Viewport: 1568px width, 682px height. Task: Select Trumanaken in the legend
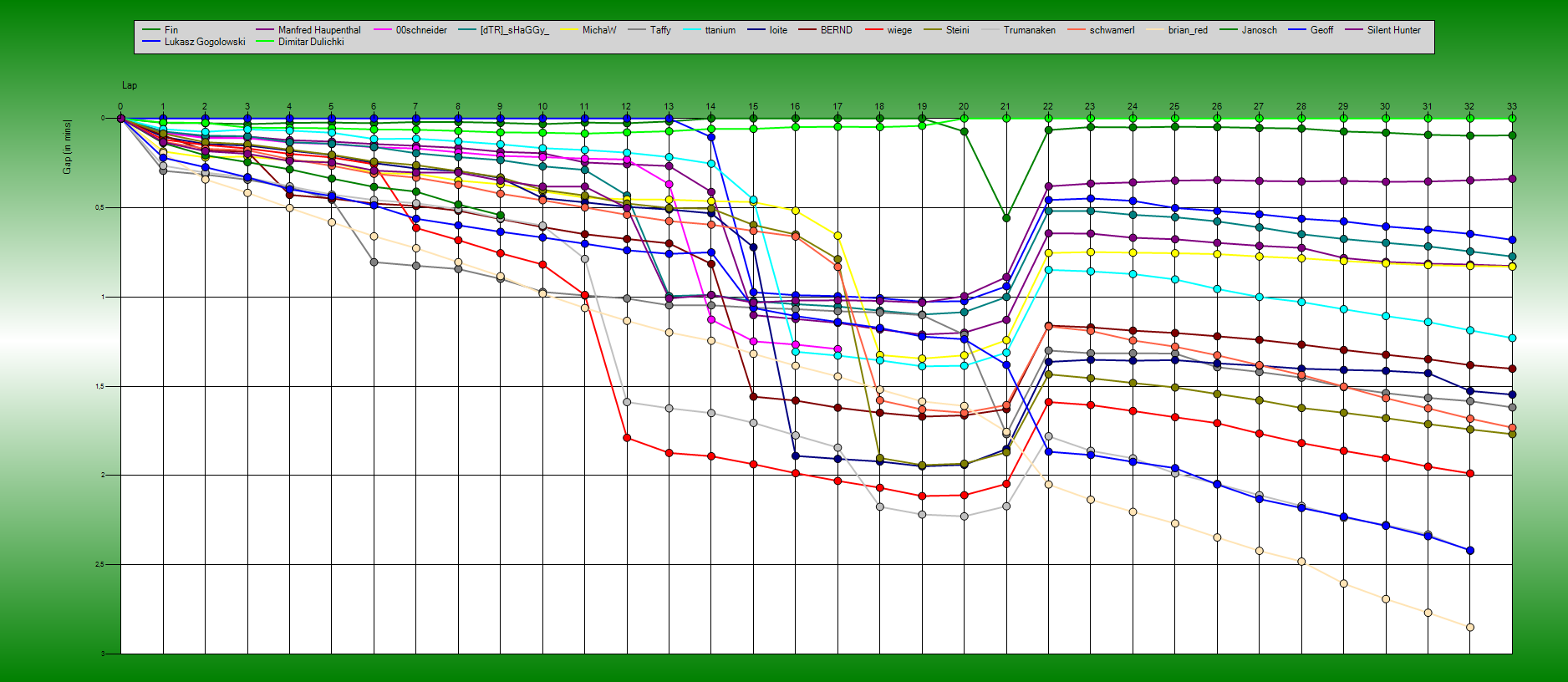click(1030, 30)
